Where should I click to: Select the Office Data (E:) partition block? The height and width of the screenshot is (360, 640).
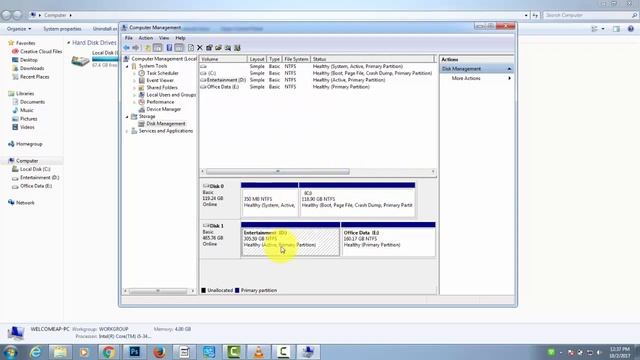[x=388, y=239]
